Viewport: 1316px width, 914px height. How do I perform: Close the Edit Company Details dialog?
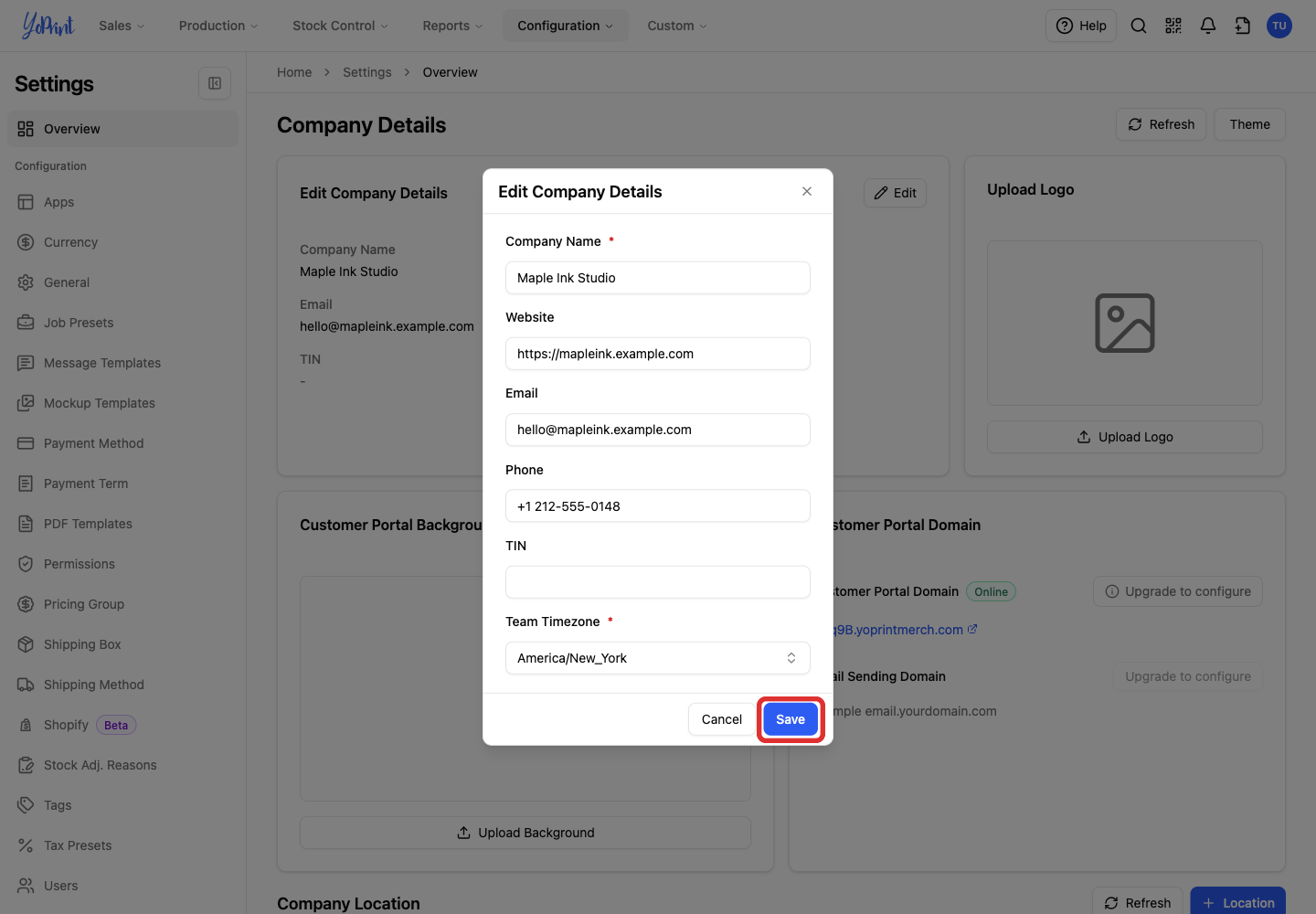tap(807, 191)
